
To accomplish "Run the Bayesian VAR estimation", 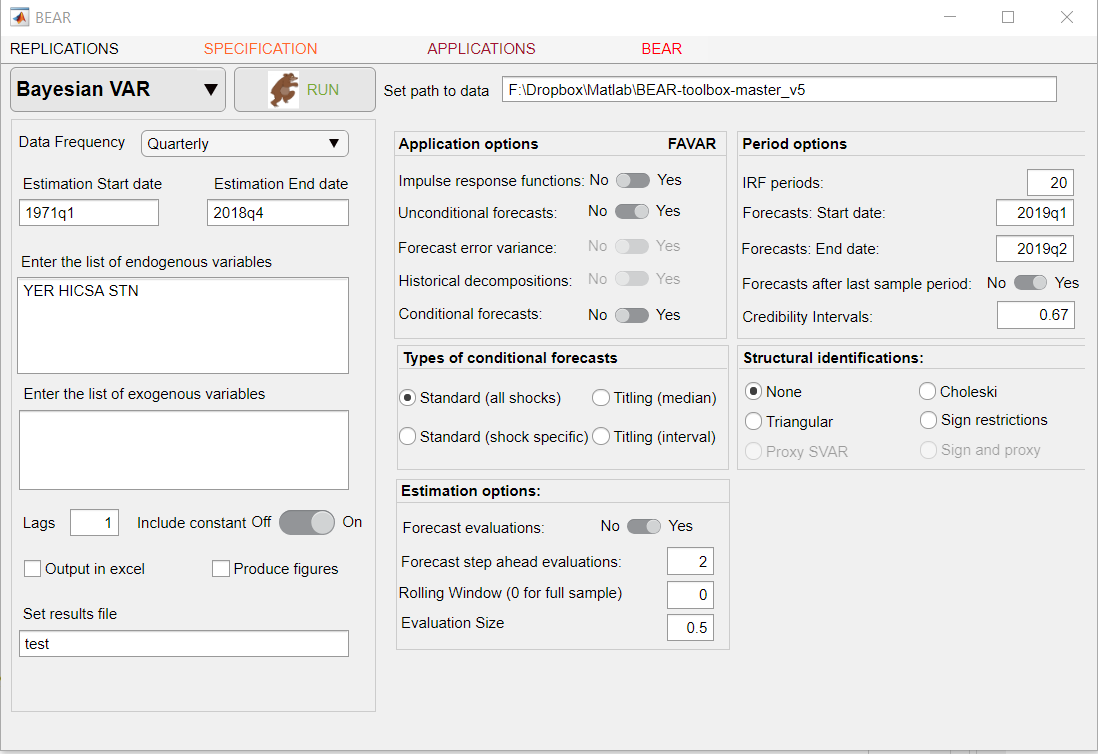I will pos(305,90).
